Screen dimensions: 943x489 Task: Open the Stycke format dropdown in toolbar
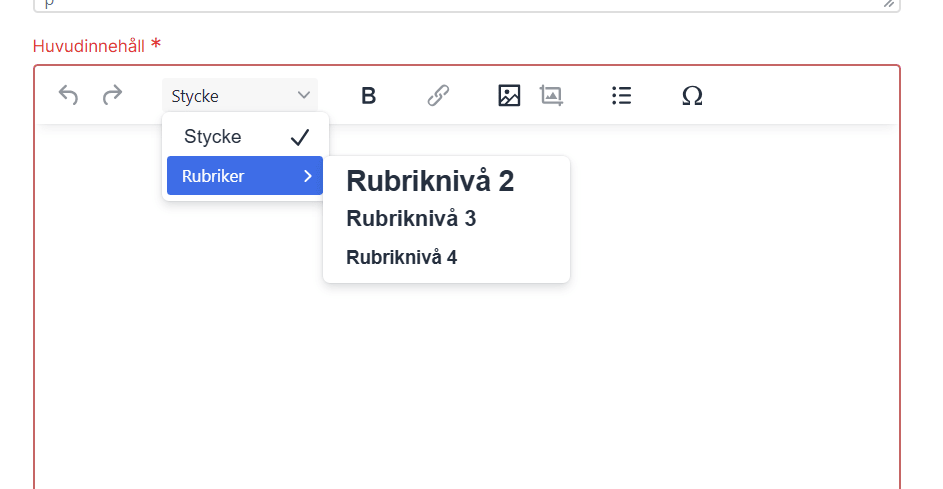click(240, 96)
